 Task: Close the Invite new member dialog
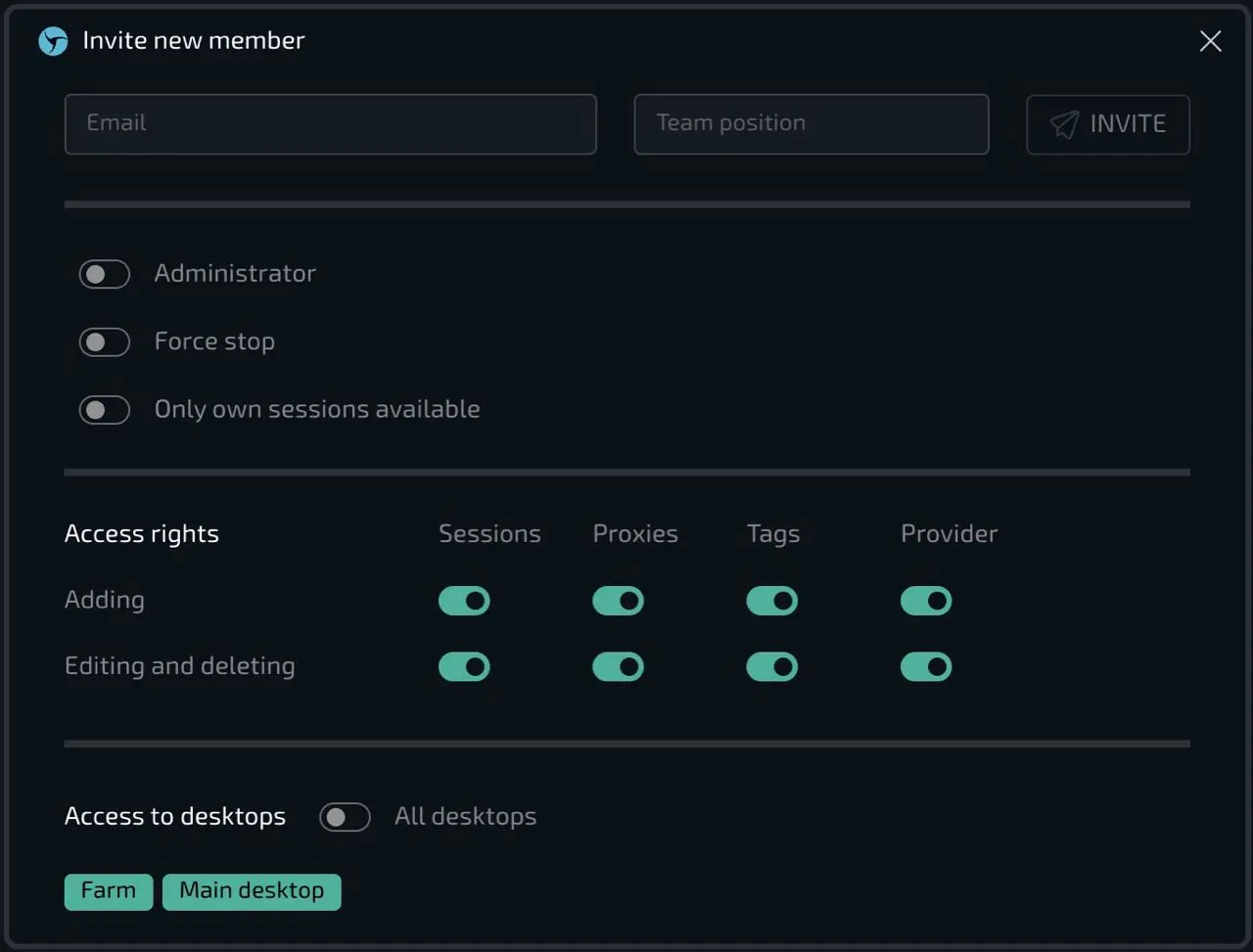coord(1210,41)
